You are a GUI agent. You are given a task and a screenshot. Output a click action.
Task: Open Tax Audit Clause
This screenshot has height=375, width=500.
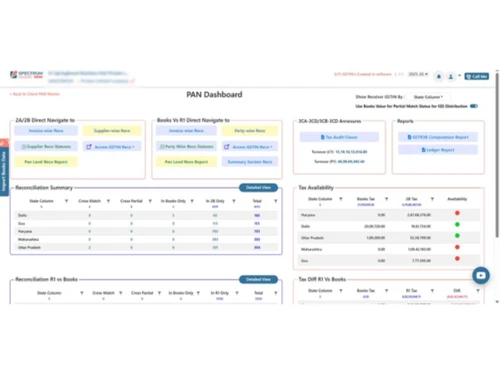tap(339, 137)
